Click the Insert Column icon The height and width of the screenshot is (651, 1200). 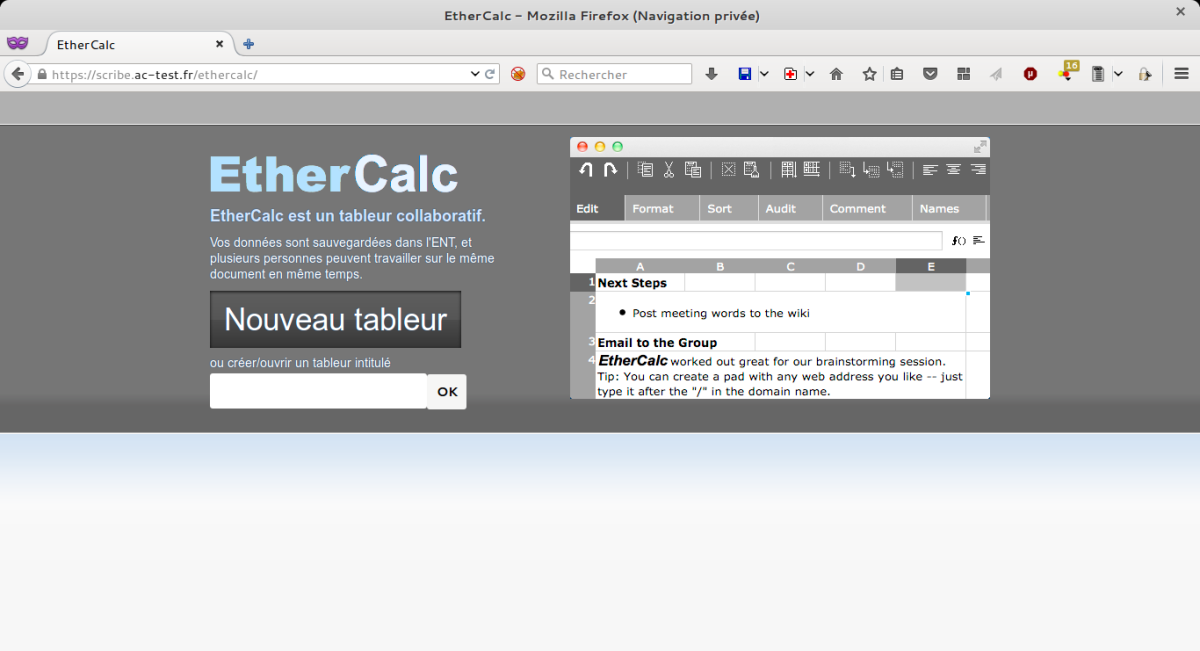(812, 170)
